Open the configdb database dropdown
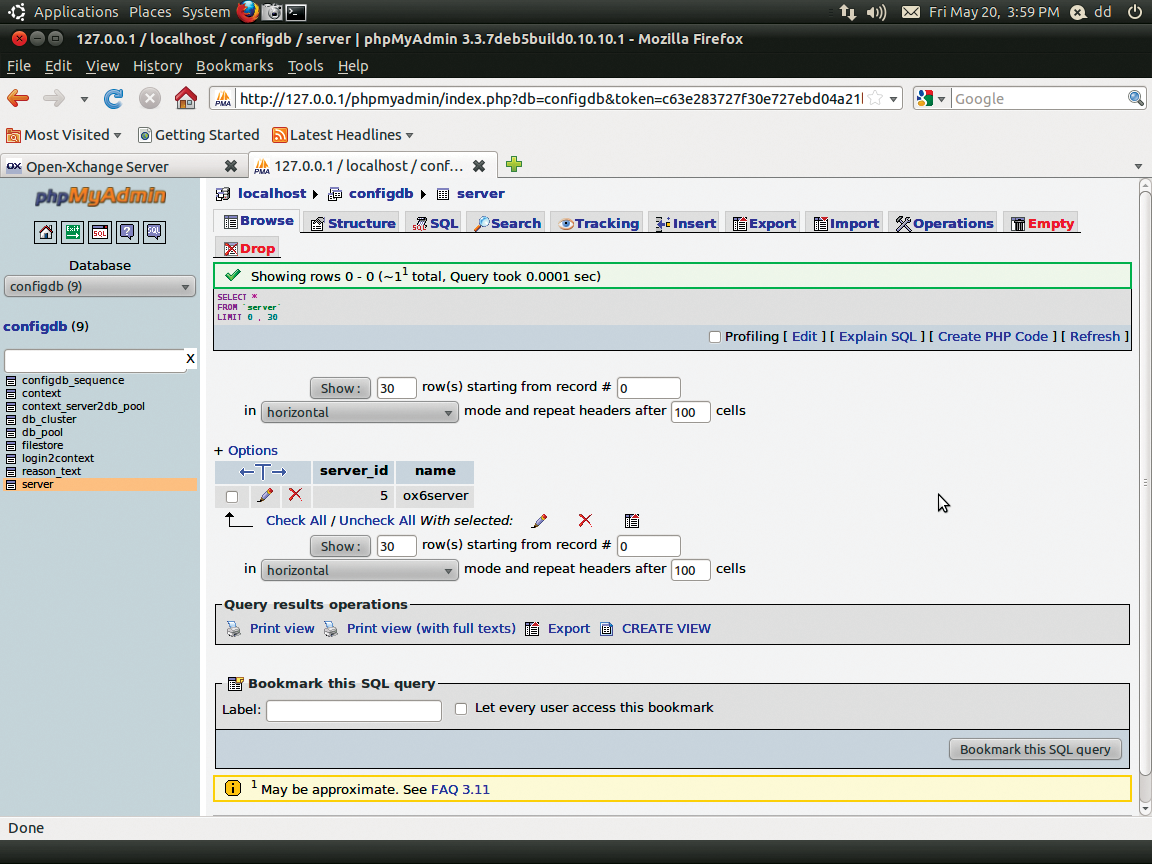This screenshot has width=1152, height=864. [99, 286]
